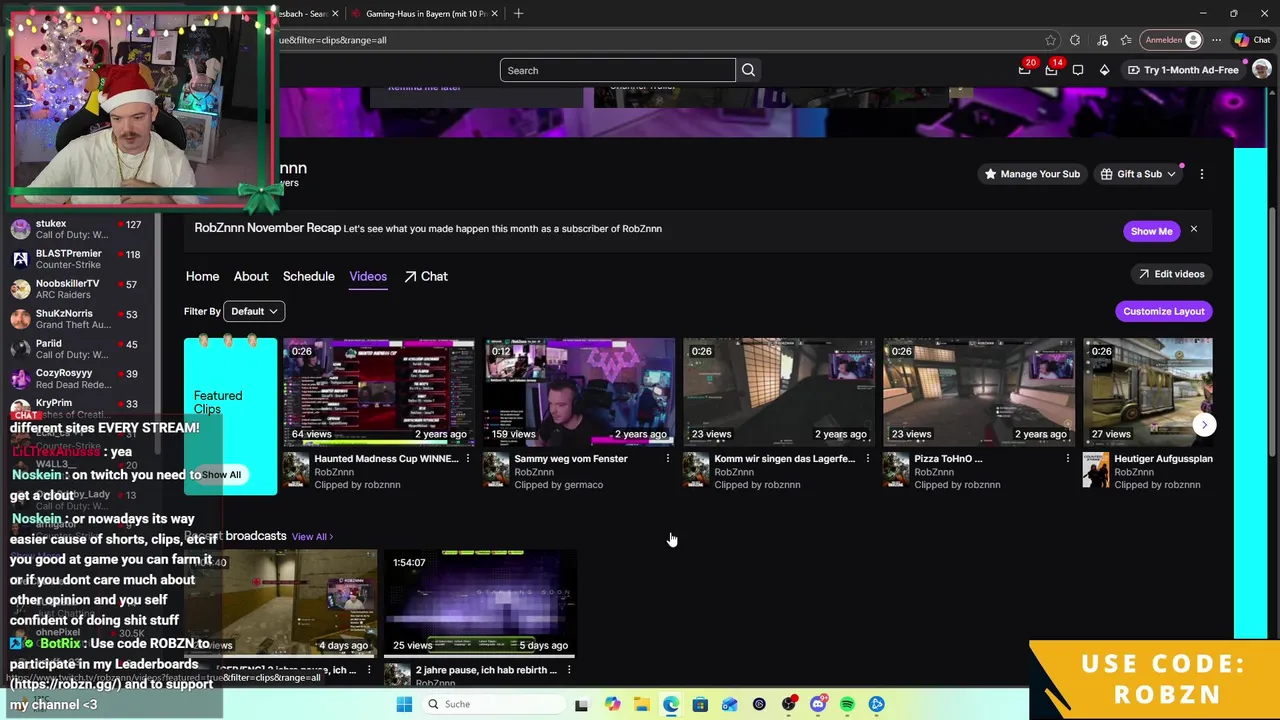Open the Schedule tab
Screen dimensions: 1280x720
308,276
